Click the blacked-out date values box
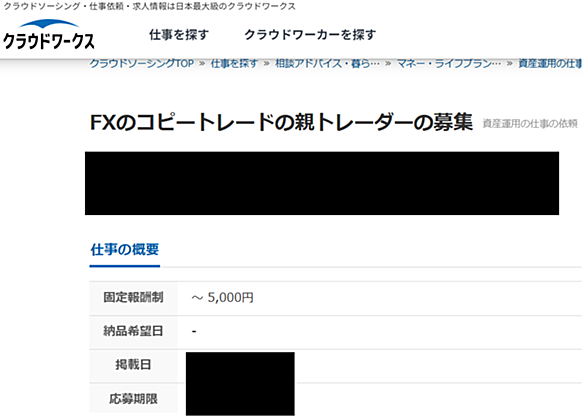Image resolution: width=586 pixels, height=419 pixels. pos(240,383)
